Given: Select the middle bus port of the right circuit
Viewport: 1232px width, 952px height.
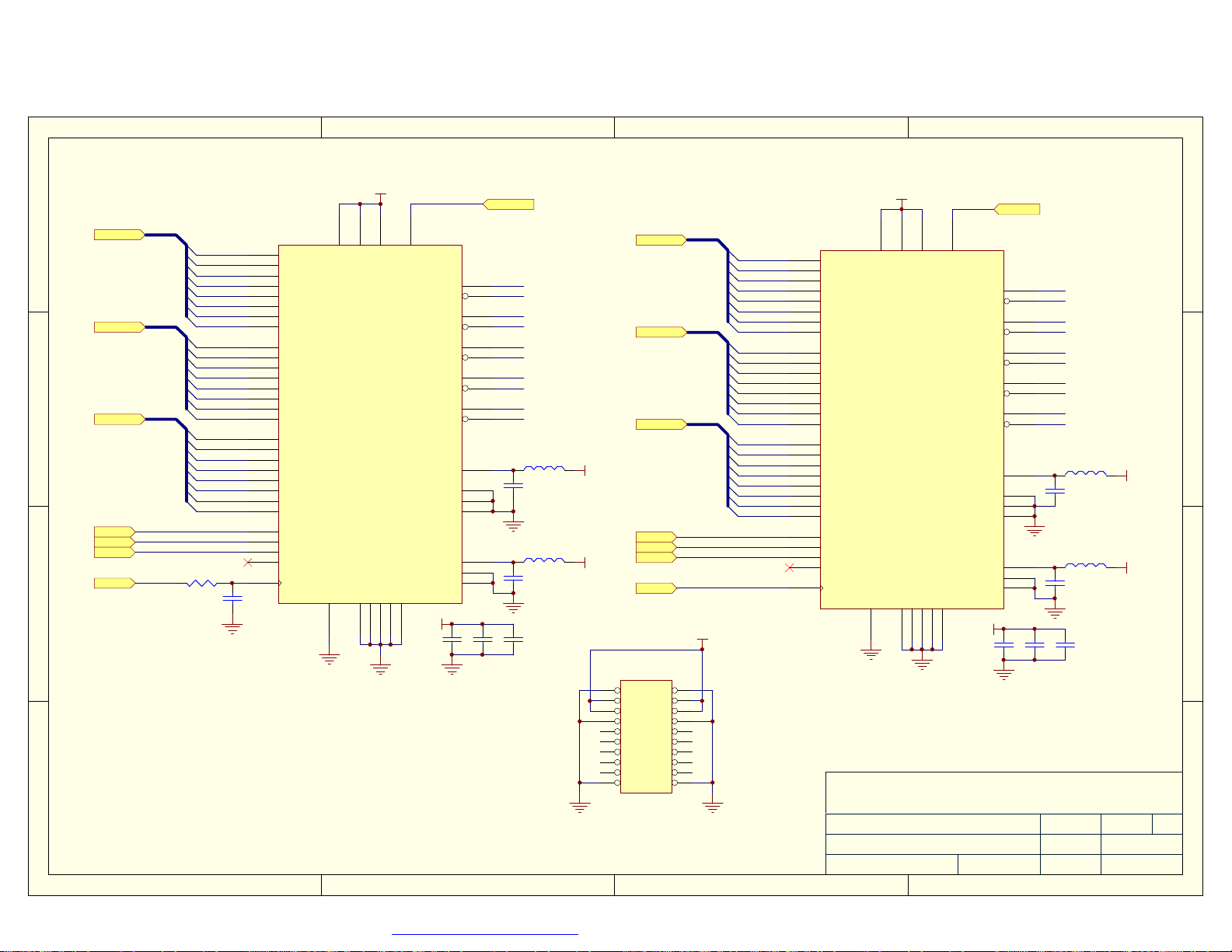Looking at the screenshot, I should coord(661,333).
